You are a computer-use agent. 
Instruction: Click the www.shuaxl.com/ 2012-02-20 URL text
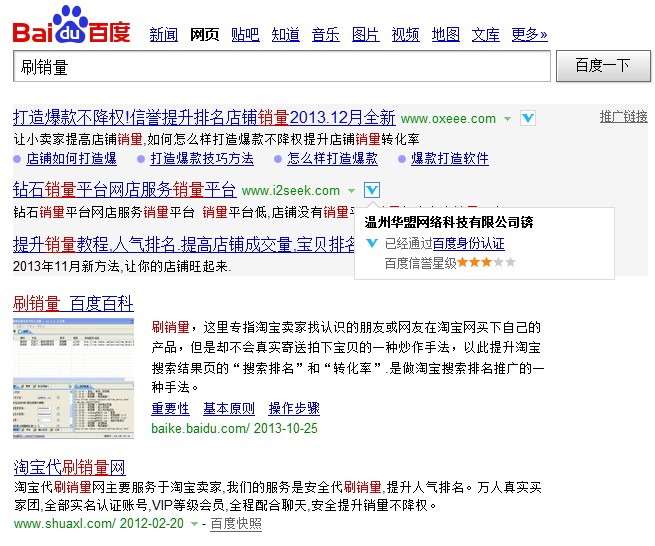99,523
